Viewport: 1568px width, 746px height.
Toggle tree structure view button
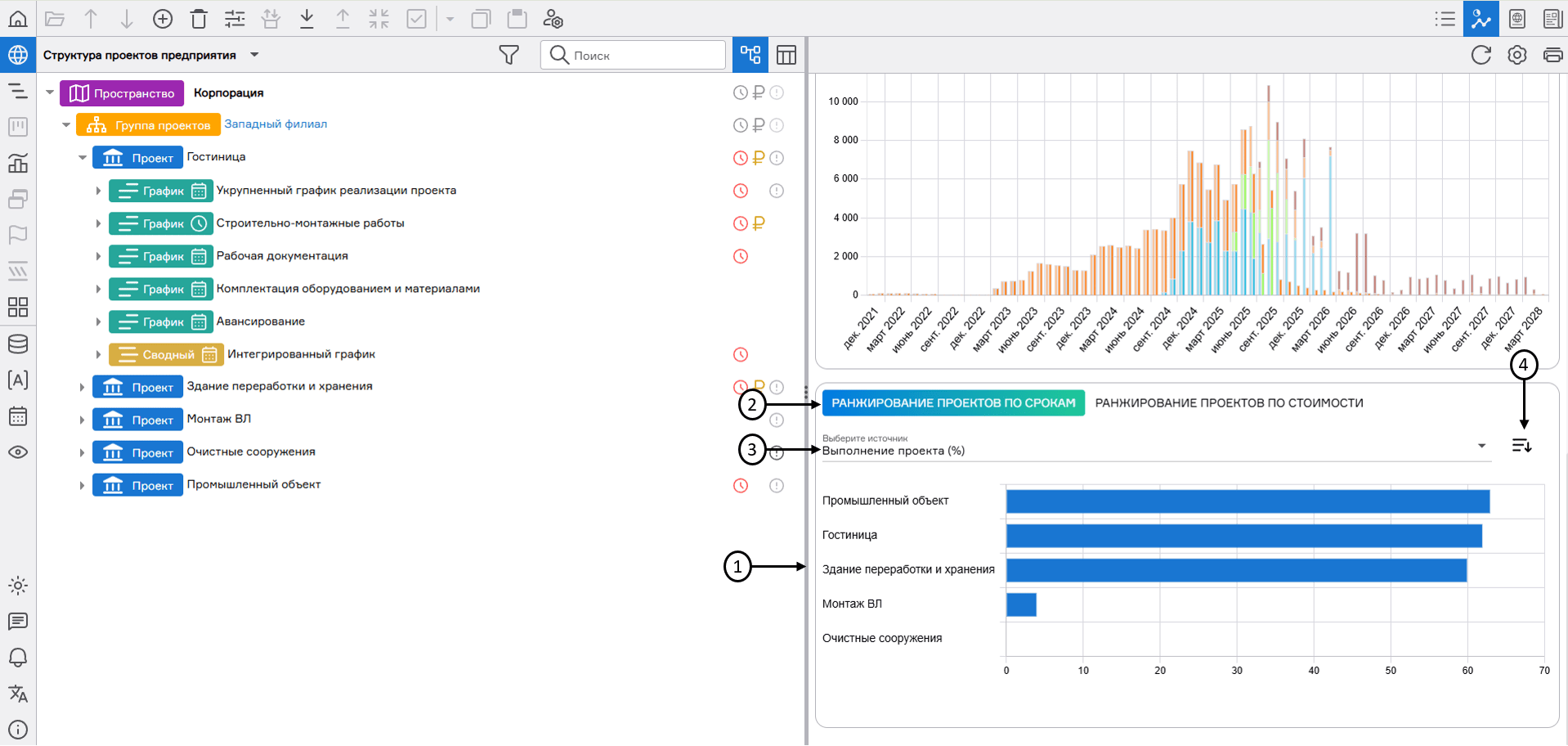point(750,55)
